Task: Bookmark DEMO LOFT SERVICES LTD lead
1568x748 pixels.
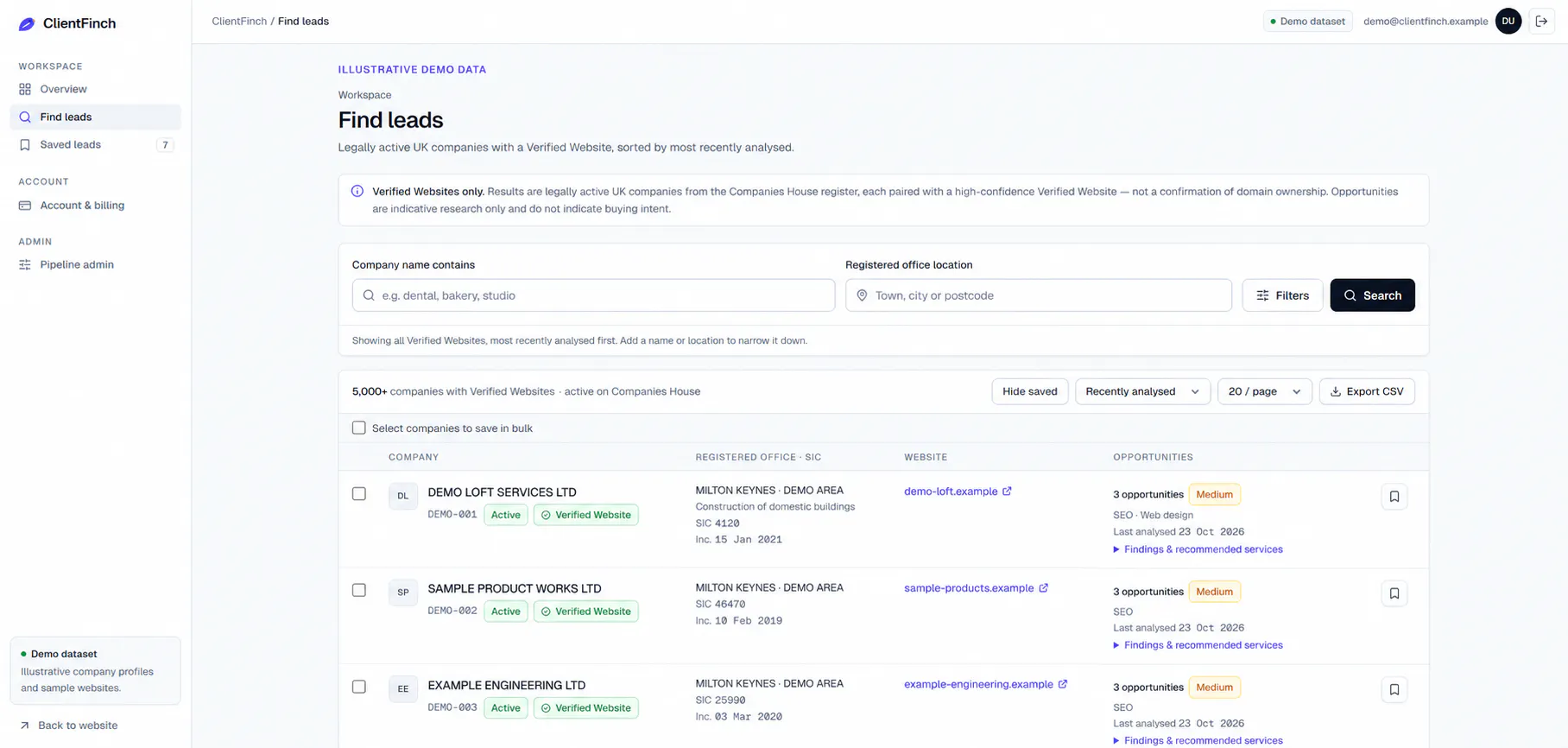Action: [x=1394, y=497]
